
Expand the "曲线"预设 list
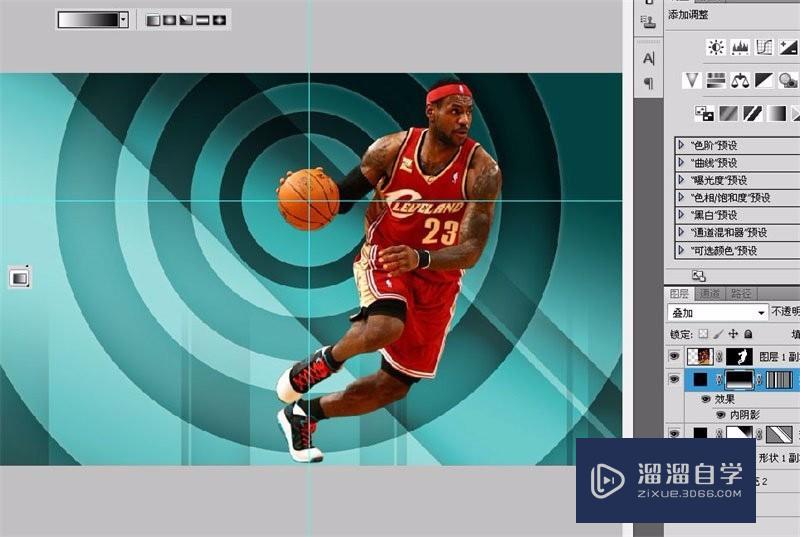pyautogui.click(x=681, y=163)
